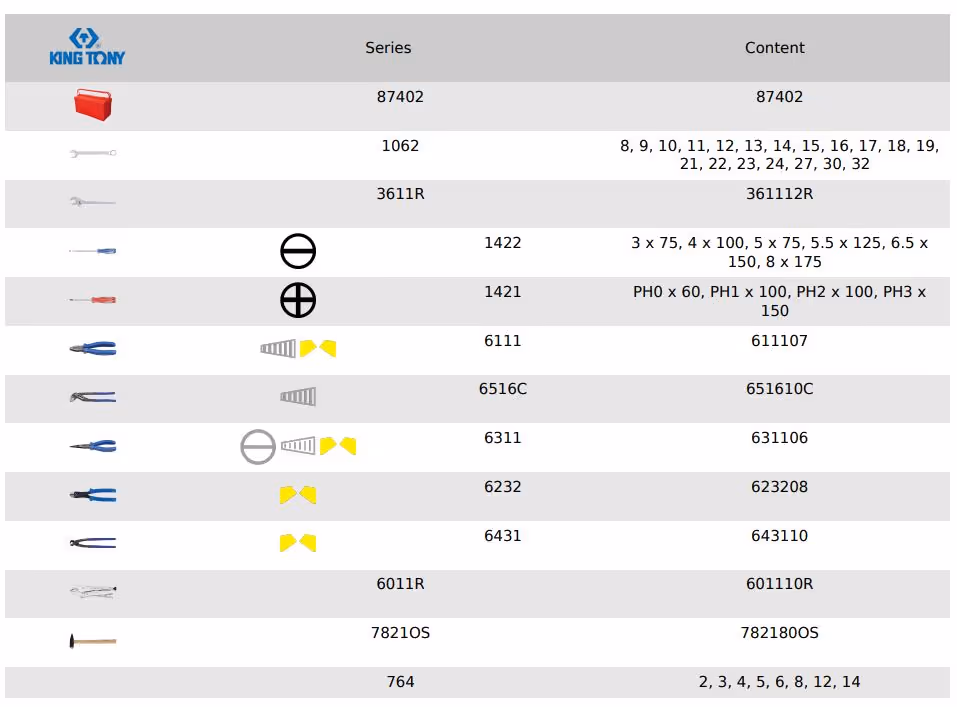This screenshot has height=707, width=957.
Task: Click the long nose pliers icon
Action: [93, 446]
